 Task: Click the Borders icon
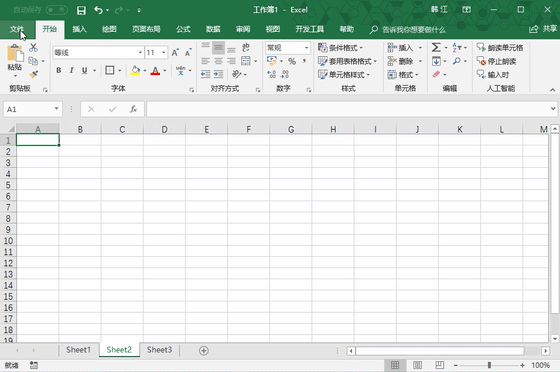point(110,70)
